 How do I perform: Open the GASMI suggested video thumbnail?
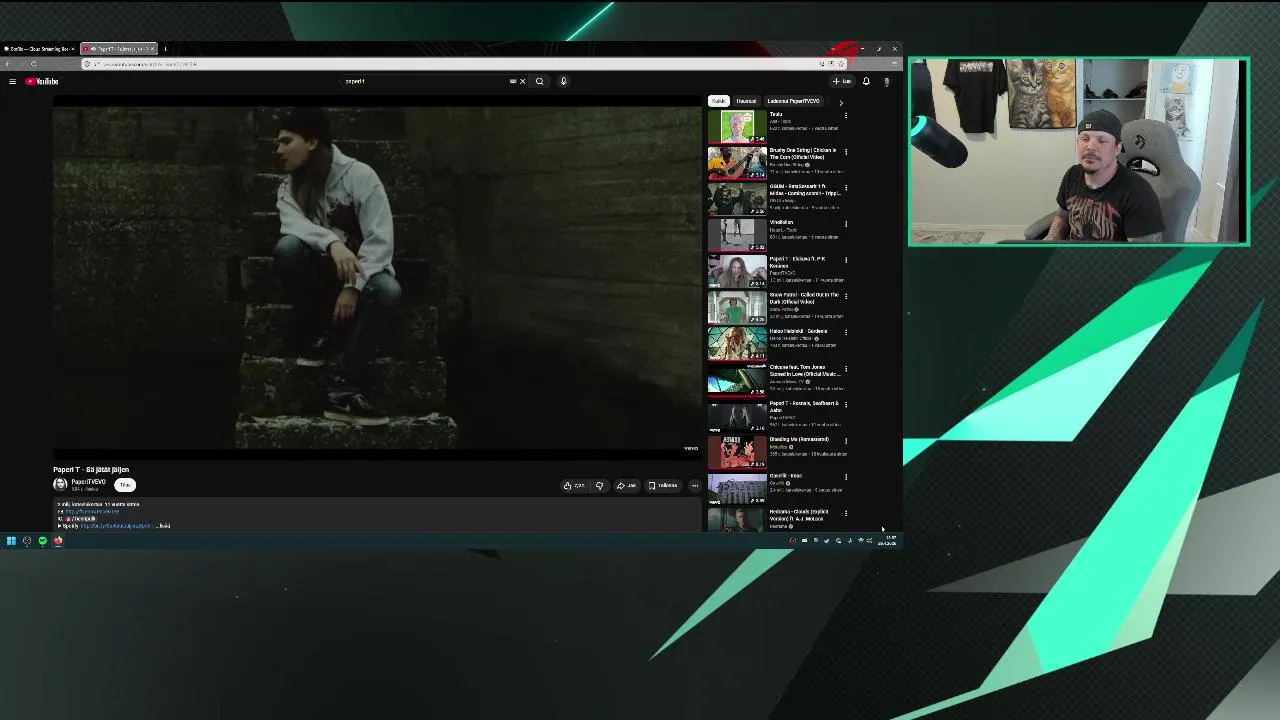point(737,198)
